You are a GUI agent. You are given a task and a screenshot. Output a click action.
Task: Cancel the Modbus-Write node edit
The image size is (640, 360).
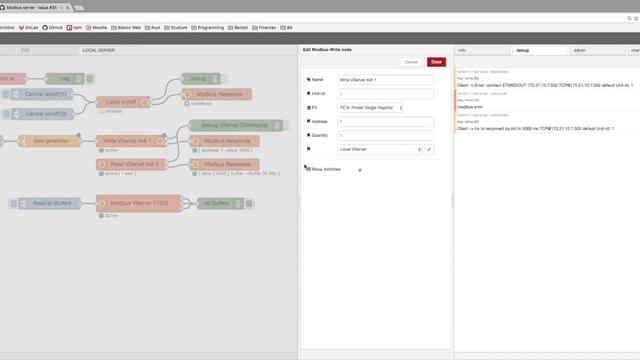[x=411, y=62]
